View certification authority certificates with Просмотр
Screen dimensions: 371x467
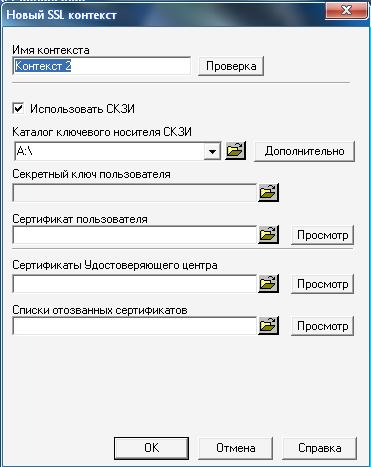pos(322,284)
